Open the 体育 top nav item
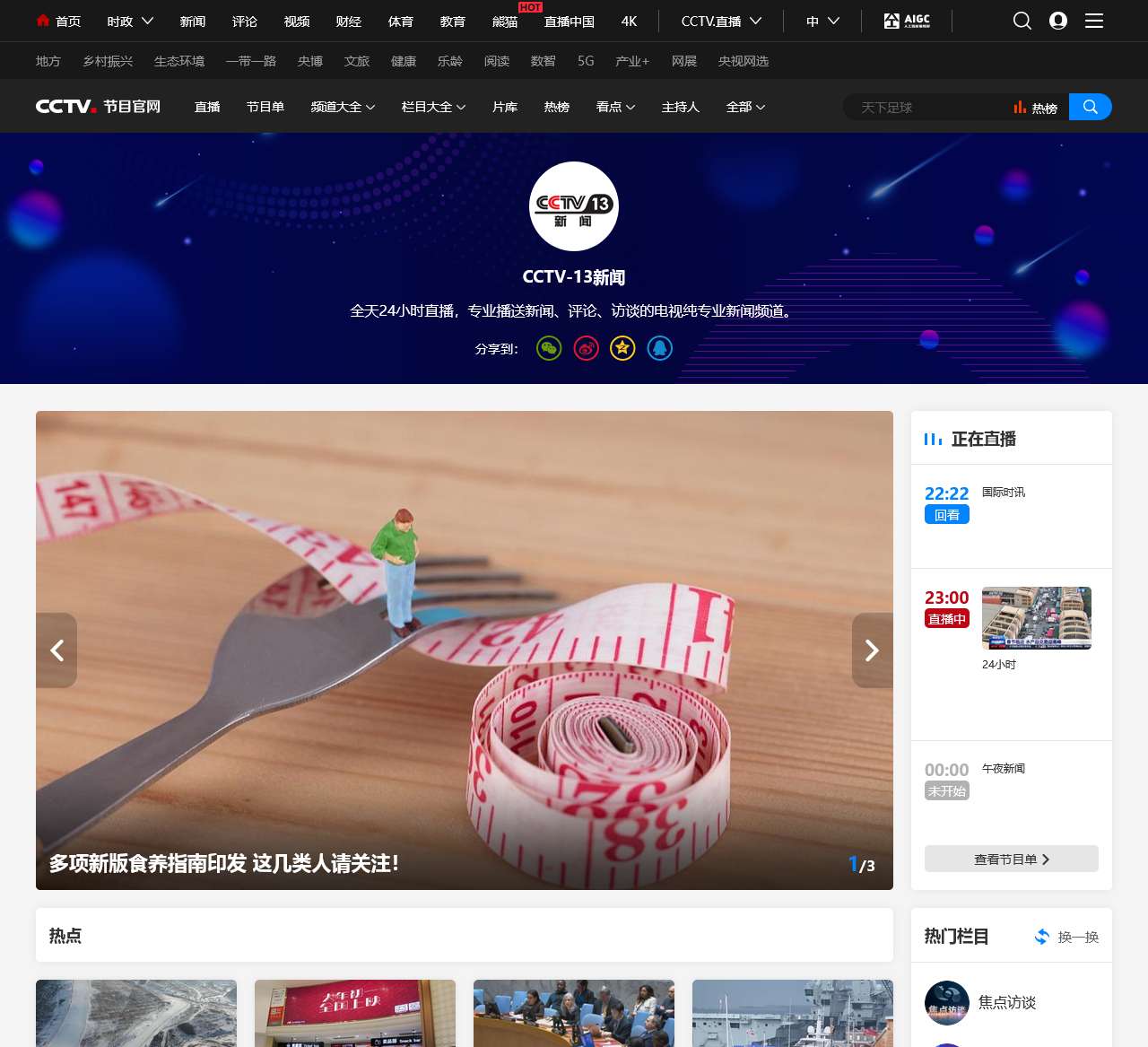Viewport: 1148px width, 1047px height. (x=401, y=21)
